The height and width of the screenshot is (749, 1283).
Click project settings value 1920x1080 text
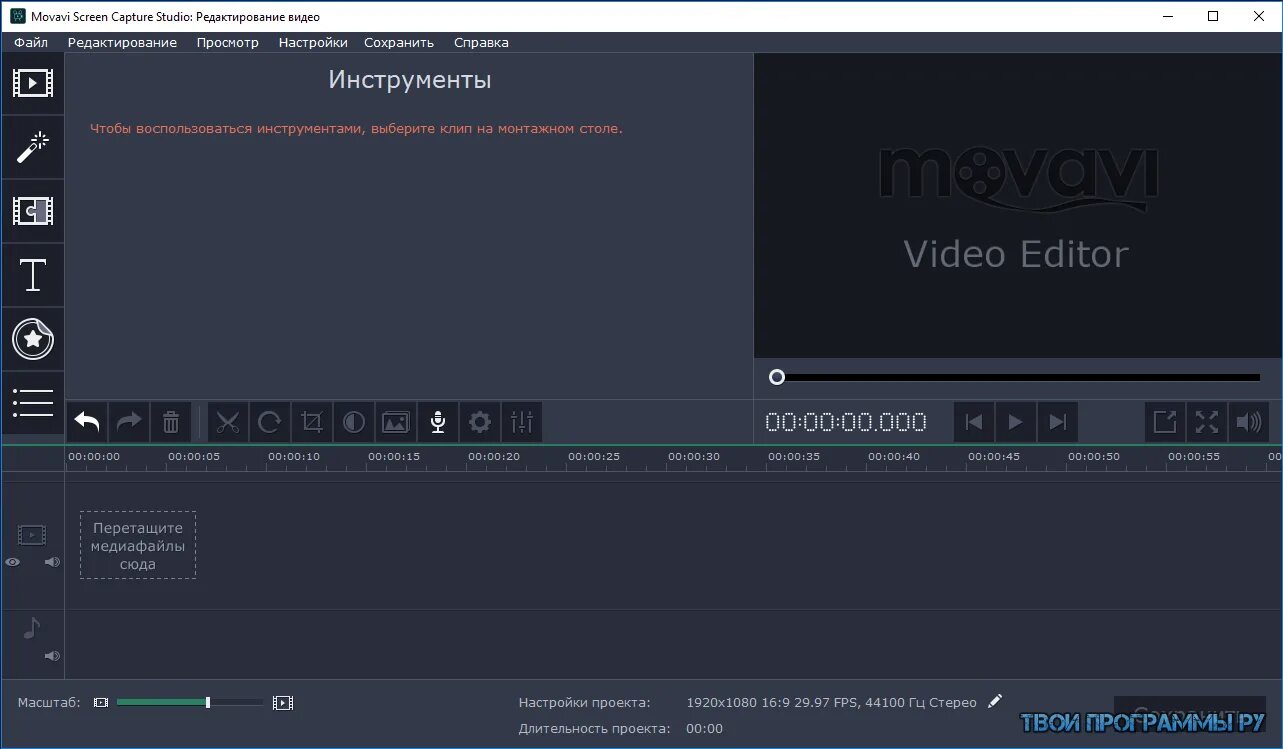832,703
